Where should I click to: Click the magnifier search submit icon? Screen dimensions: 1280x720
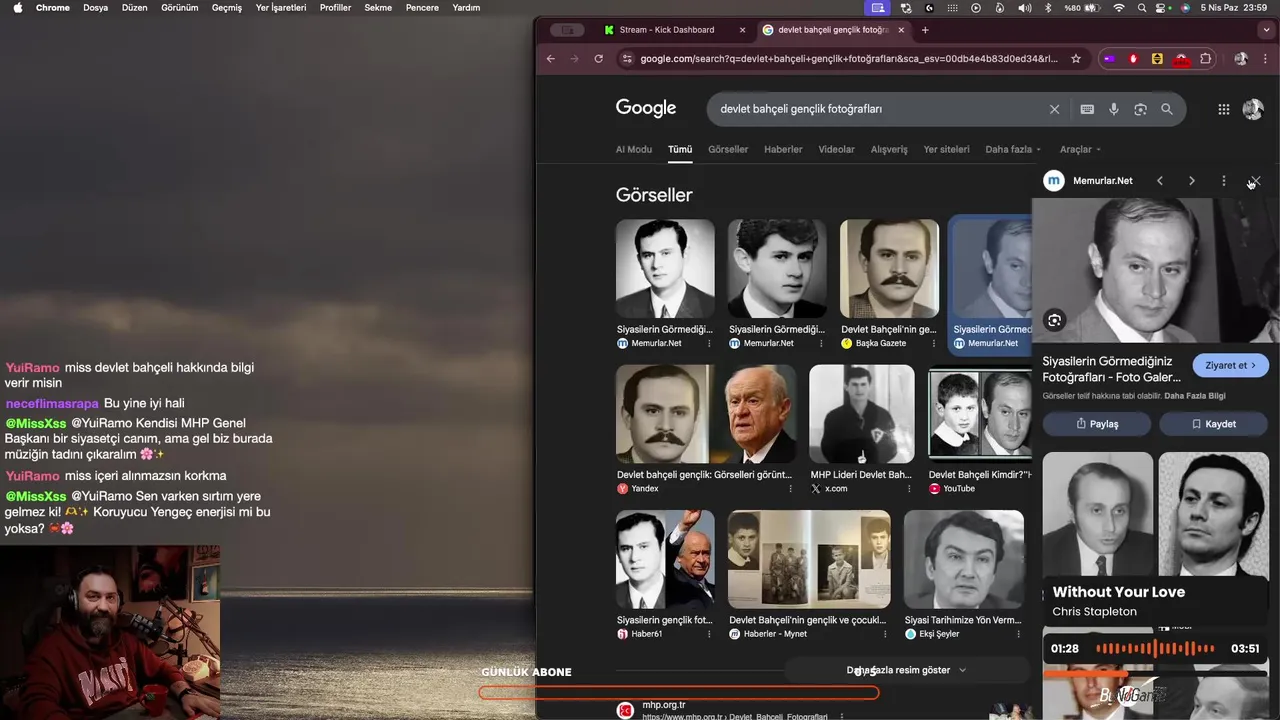pyautogui.click(x=1167, y=109)
